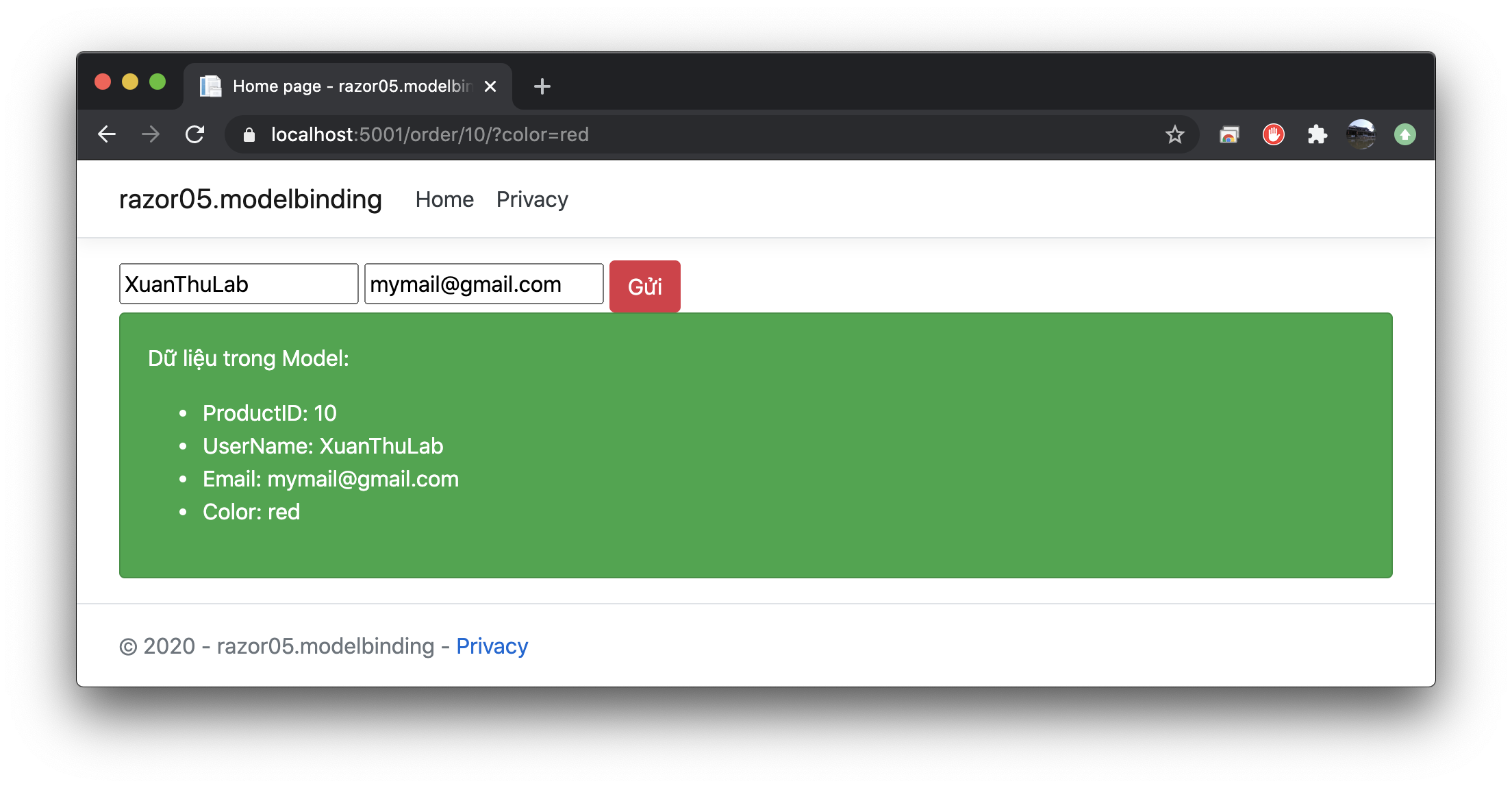Click the razor05.modelbinding brand link
Image resolution: width=1512 pixels, height=788 pixels.
pos(251,199)
